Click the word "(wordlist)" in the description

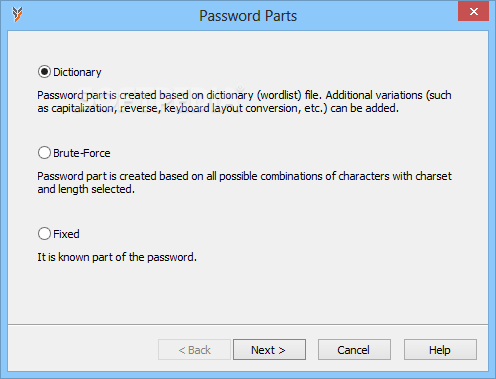click(x=279, y=95)
